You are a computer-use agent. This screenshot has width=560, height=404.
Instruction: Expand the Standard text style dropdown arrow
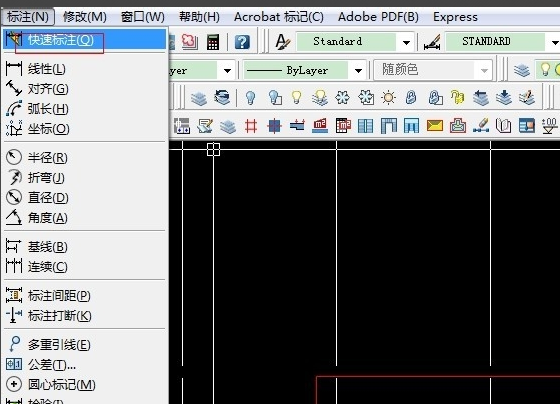[406, 43]
